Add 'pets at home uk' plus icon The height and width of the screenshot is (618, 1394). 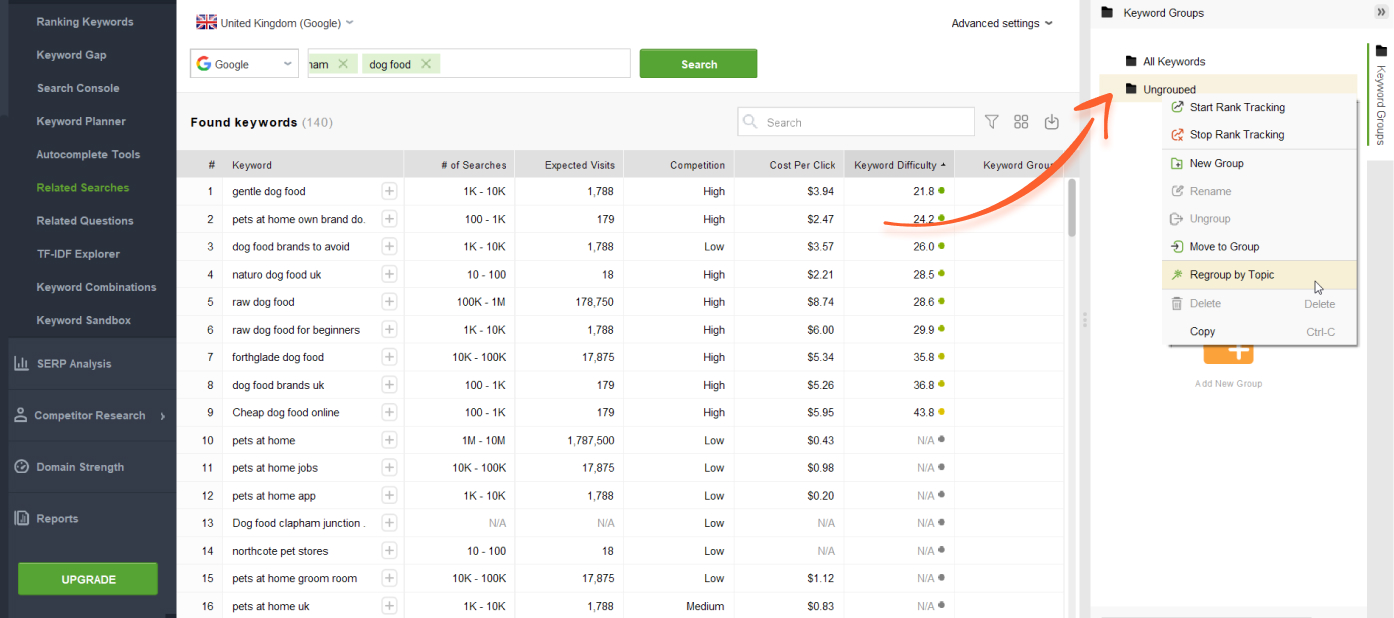point(389,606)
